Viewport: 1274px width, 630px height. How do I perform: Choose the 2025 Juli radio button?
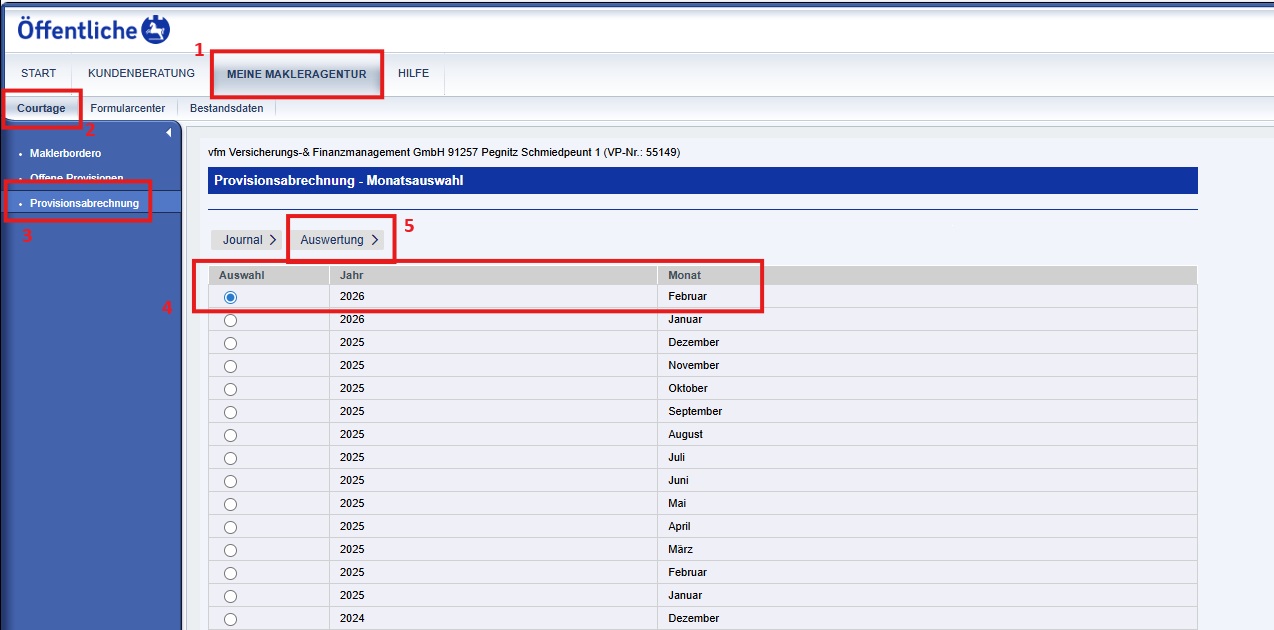pyautogui.click(x=231, y=458)
